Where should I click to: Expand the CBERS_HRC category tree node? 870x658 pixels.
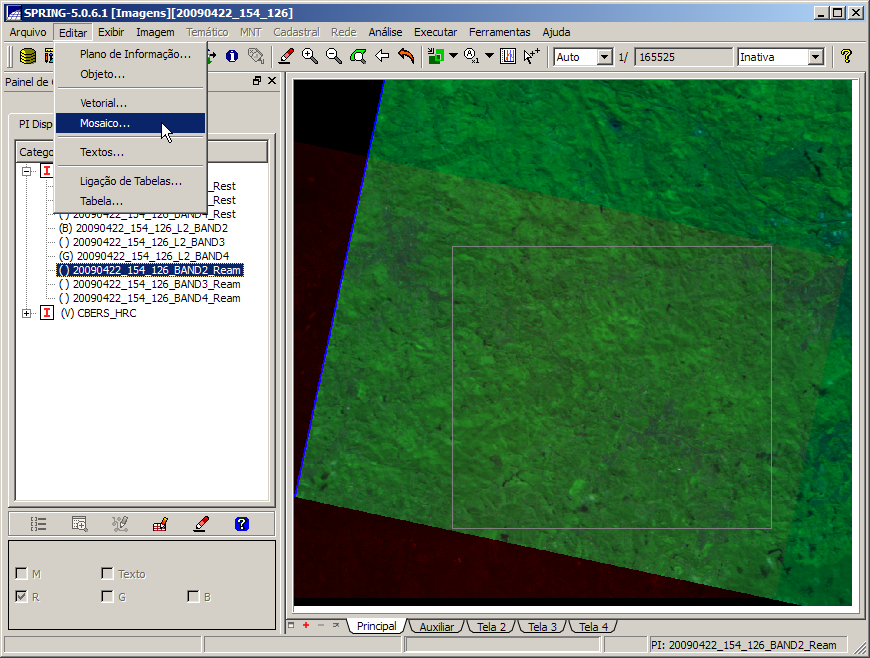[x=26, y=313]
